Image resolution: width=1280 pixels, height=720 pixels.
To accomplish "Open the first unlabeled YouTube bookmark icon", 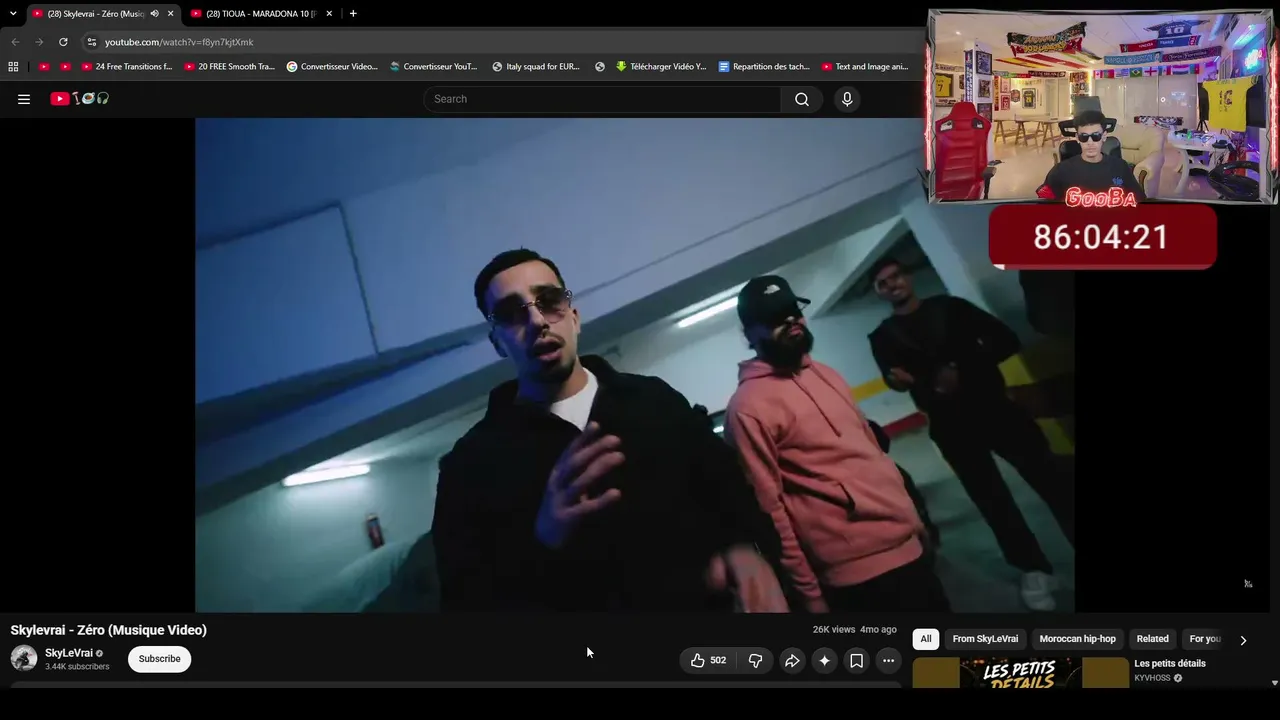I will pos(44,67).
